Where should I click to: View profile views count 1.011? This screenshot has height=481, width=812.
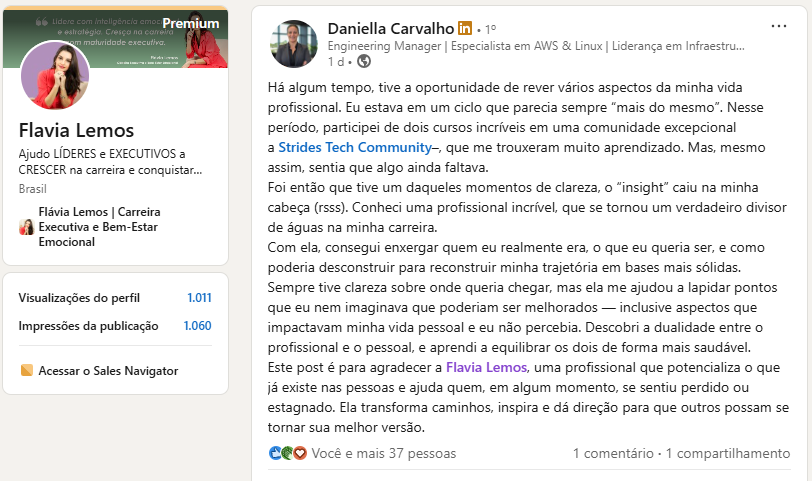[199, 298]
